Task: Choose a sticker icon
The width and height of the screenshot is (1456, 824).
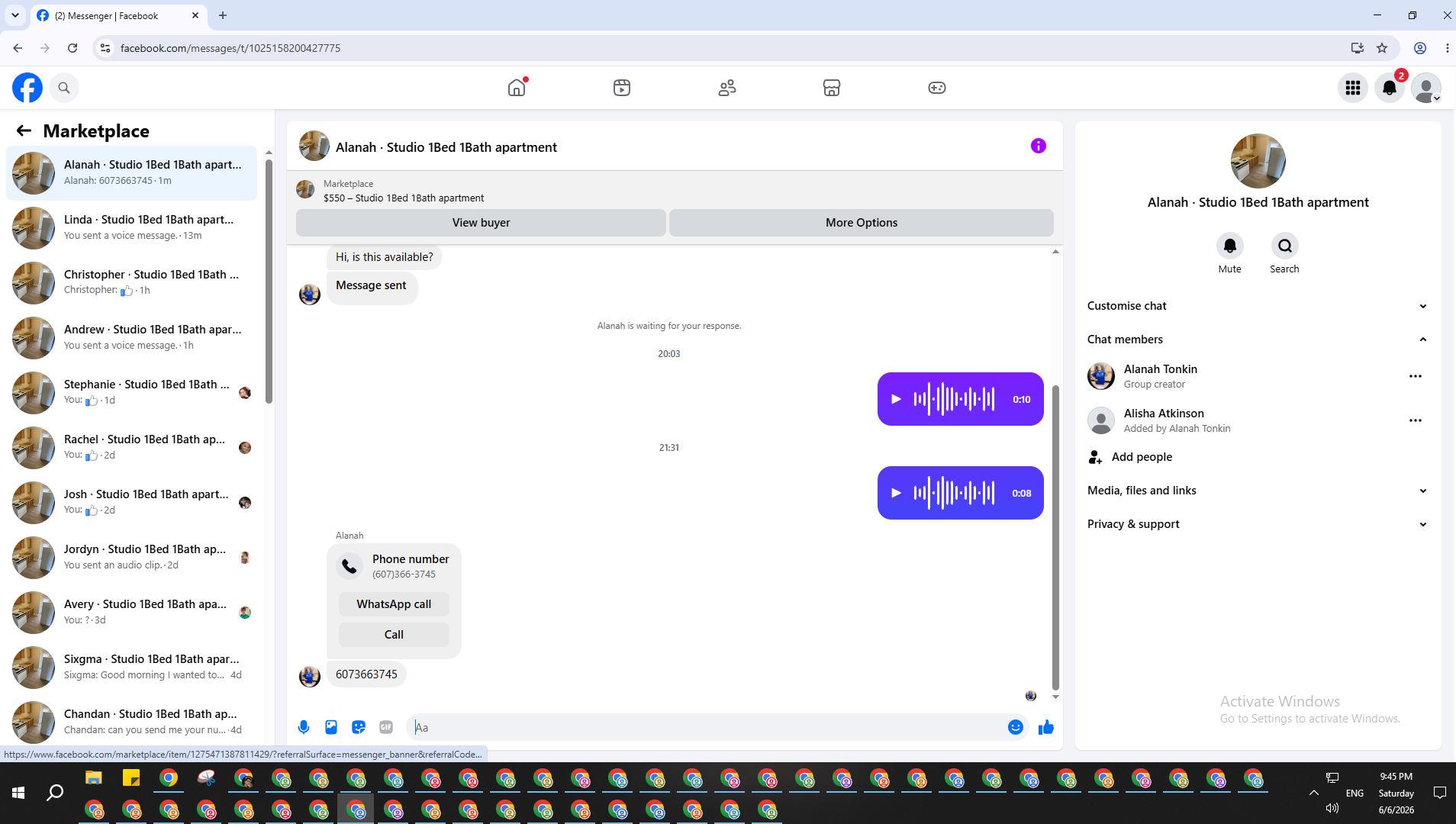Action: (359, 727)
